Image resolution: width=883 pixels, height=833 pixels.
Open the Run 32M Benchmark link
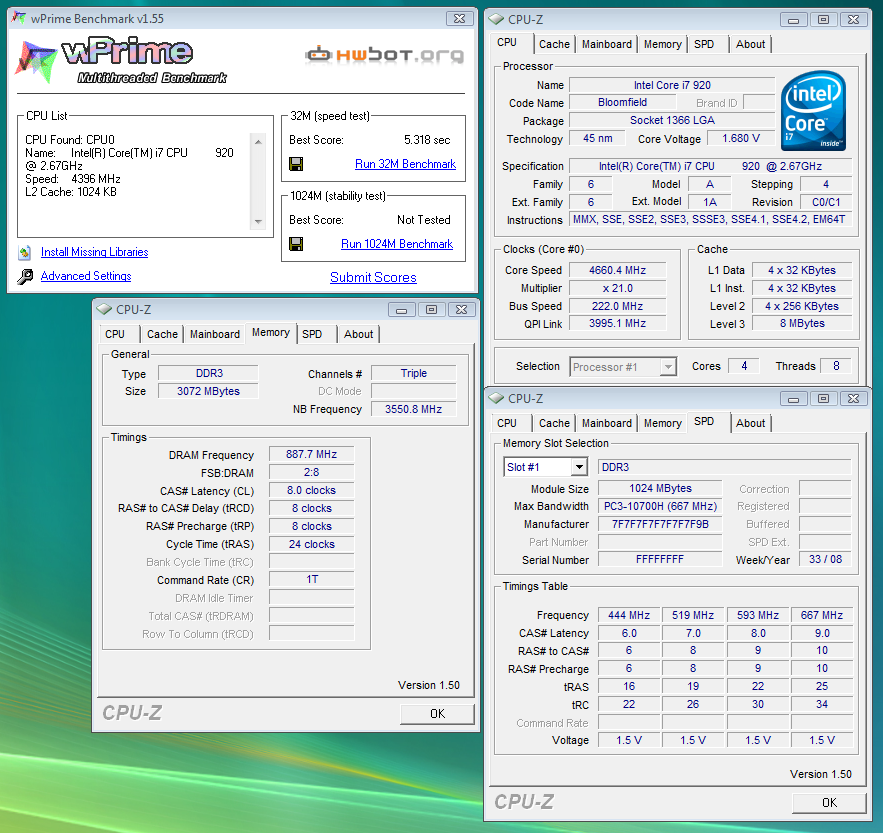(x=405, y=164)
